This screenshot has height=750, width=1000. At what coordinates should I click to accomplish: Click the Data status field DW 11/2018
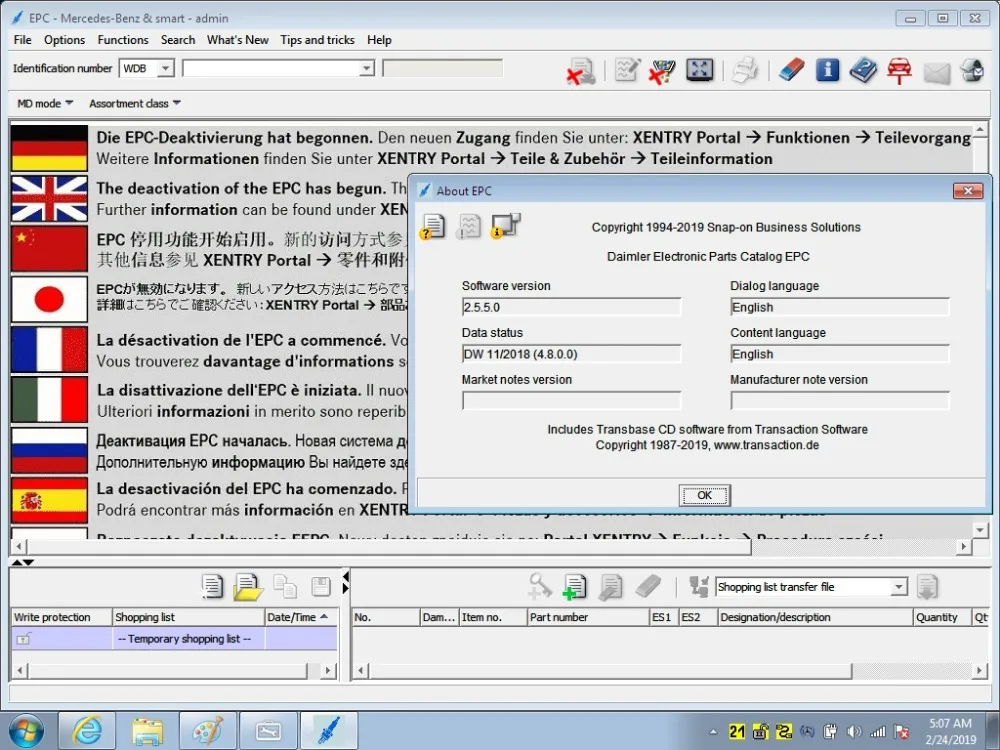(x=571, y=354)
